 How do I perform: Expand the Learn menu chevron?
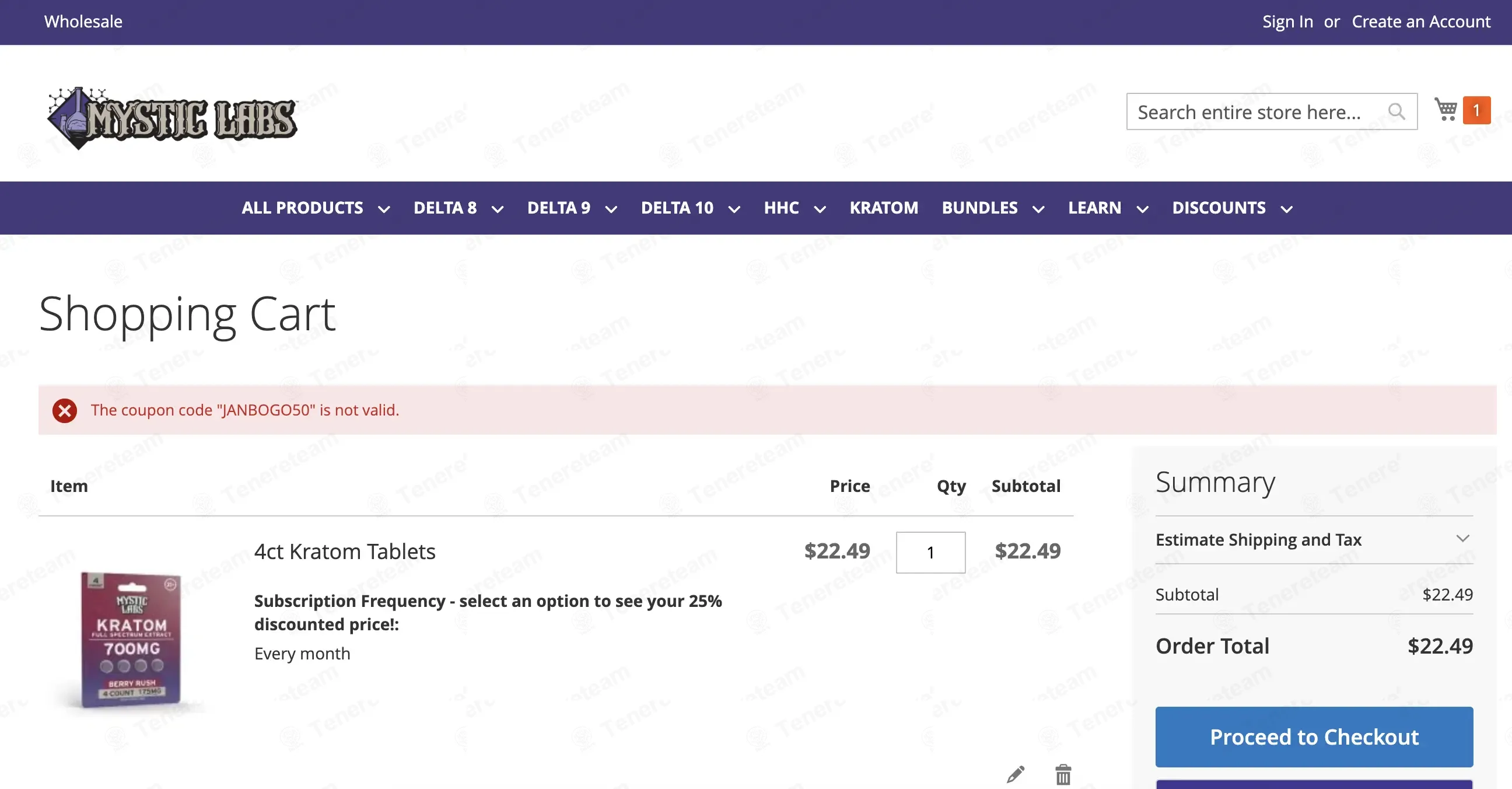(x=1142, y=209)
